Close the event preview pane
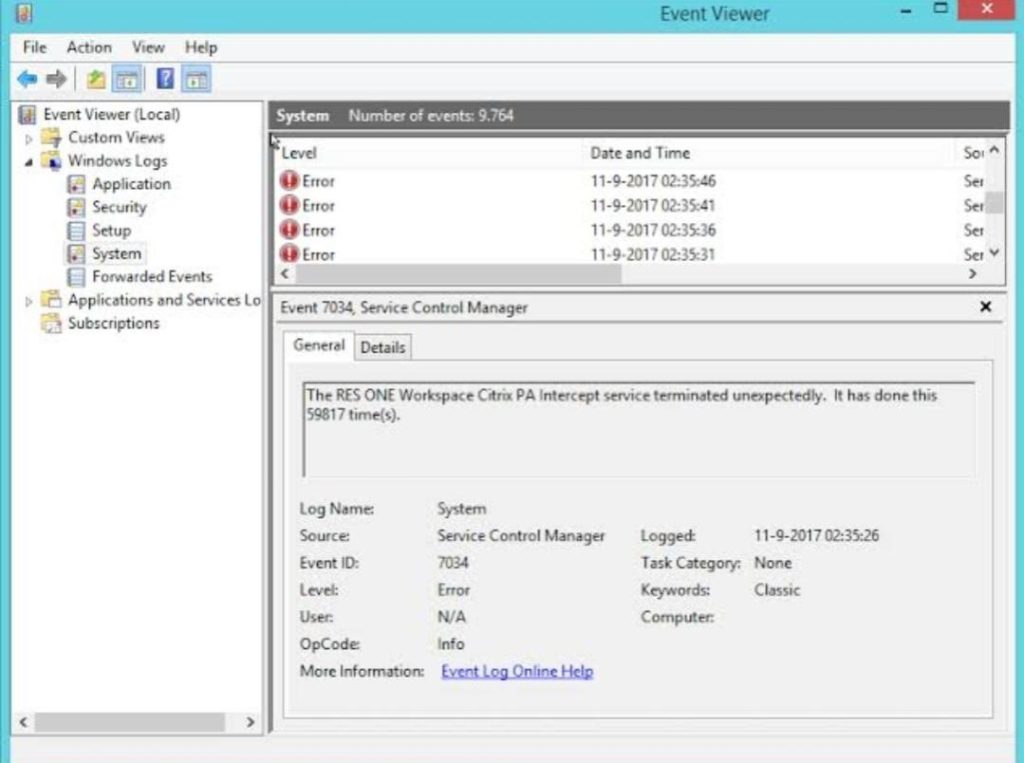 985,307
